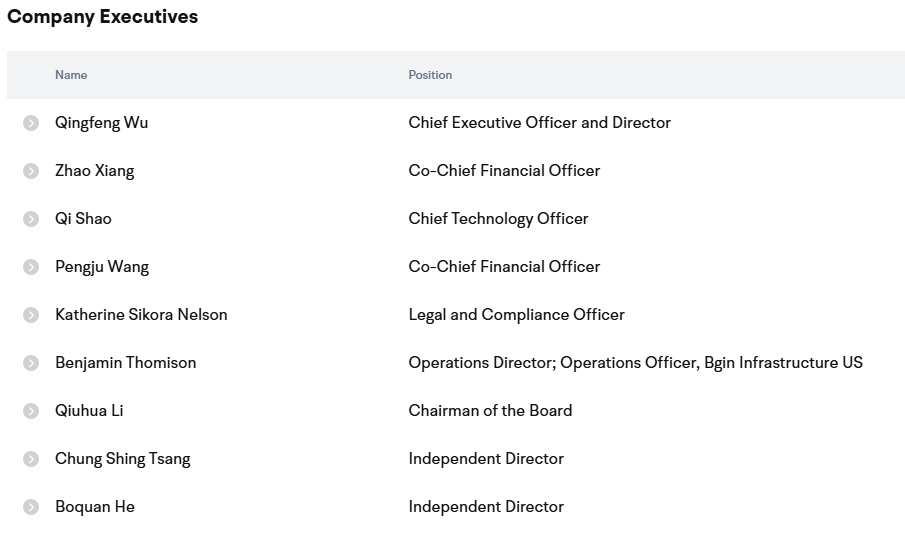Click chevron icon beside Chung Shing Tsang

point(31,459)
